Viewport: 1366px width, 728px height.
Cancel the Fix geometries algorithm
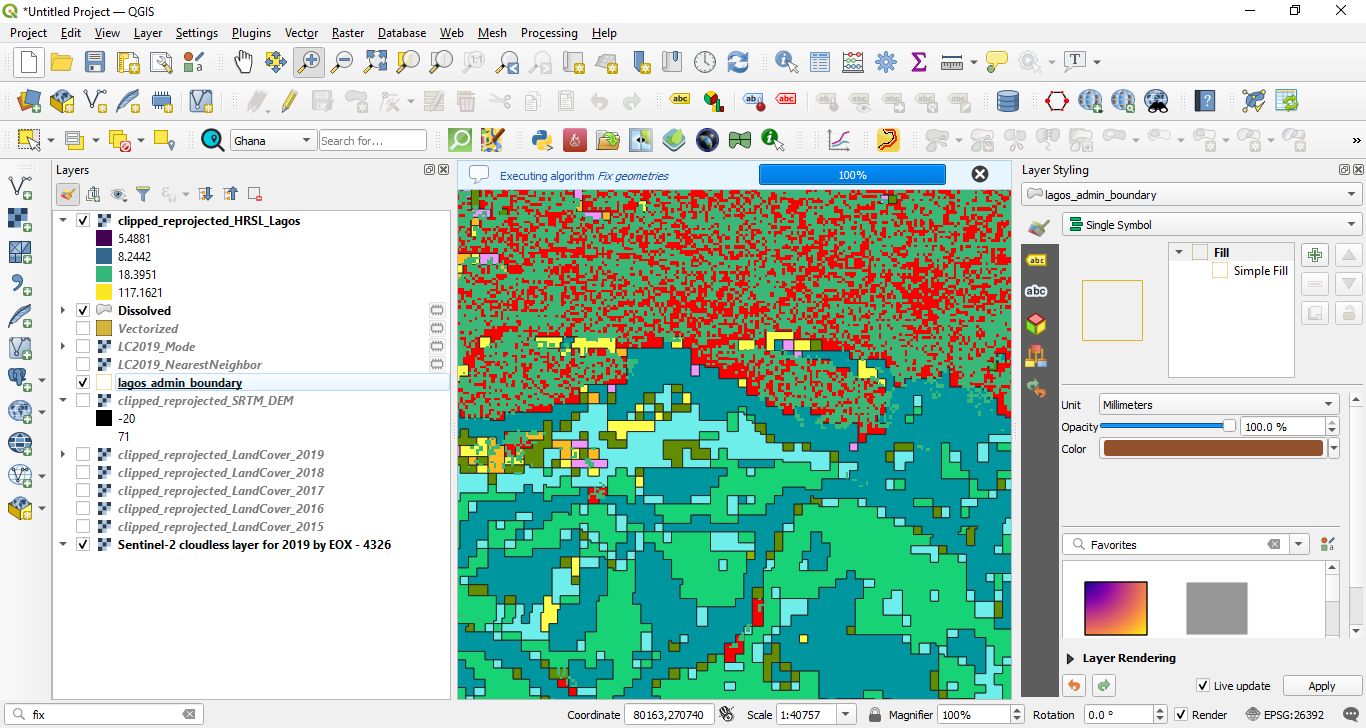click(x=980, y=174)
